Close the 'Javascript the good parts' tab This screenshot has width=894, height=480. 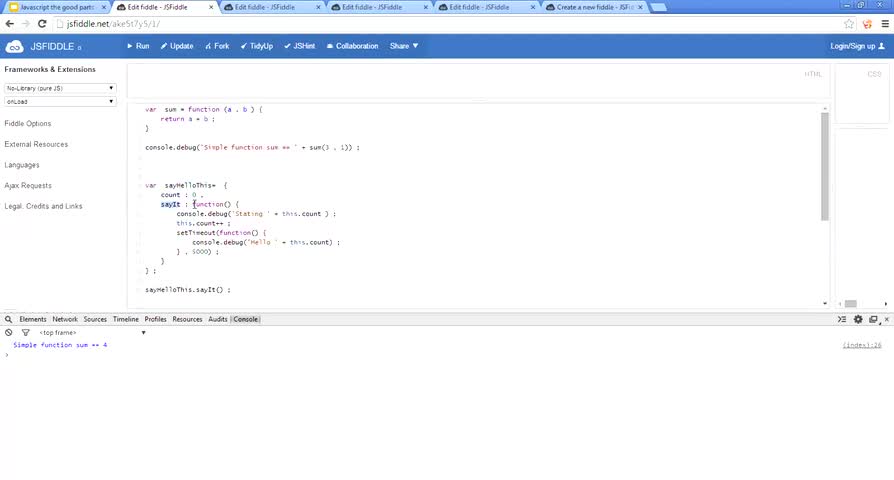click(104, 7)
